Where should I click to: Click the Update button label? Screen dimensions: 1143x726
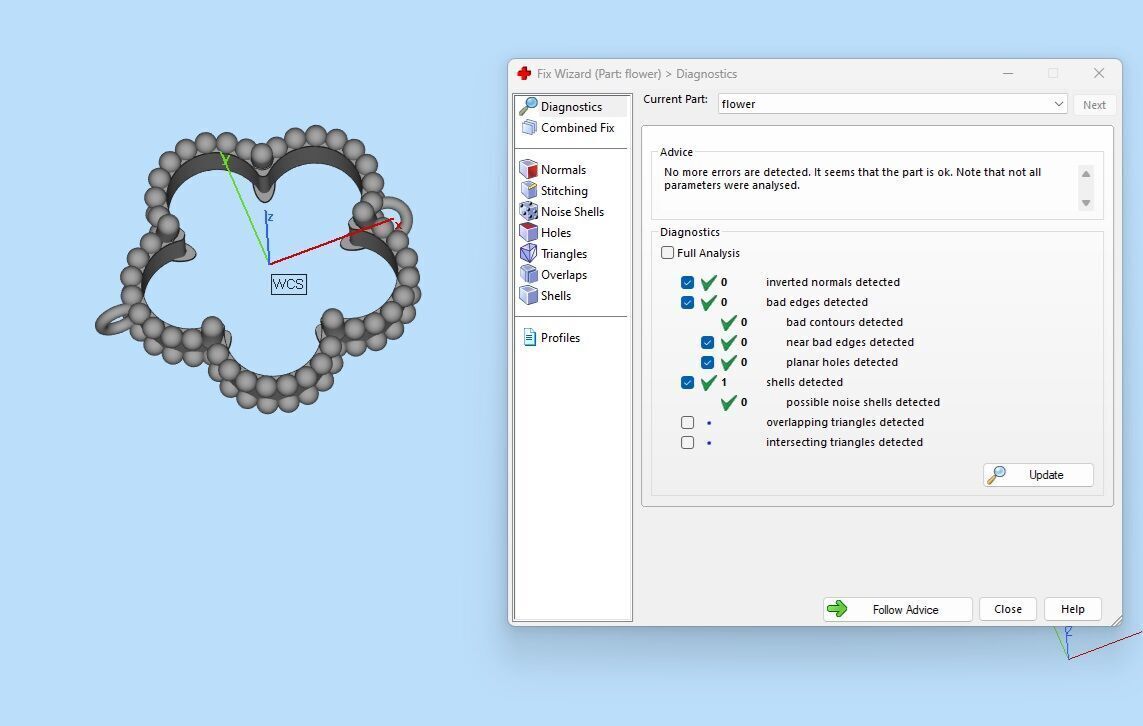[x=1046, y=475]
